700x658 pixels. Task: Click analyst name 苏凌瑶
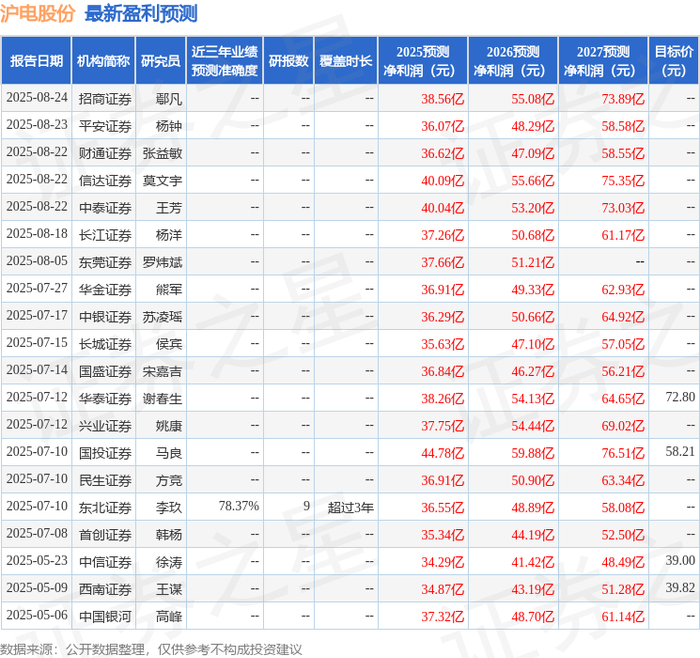pyautogui.click(x=162, y=317)
